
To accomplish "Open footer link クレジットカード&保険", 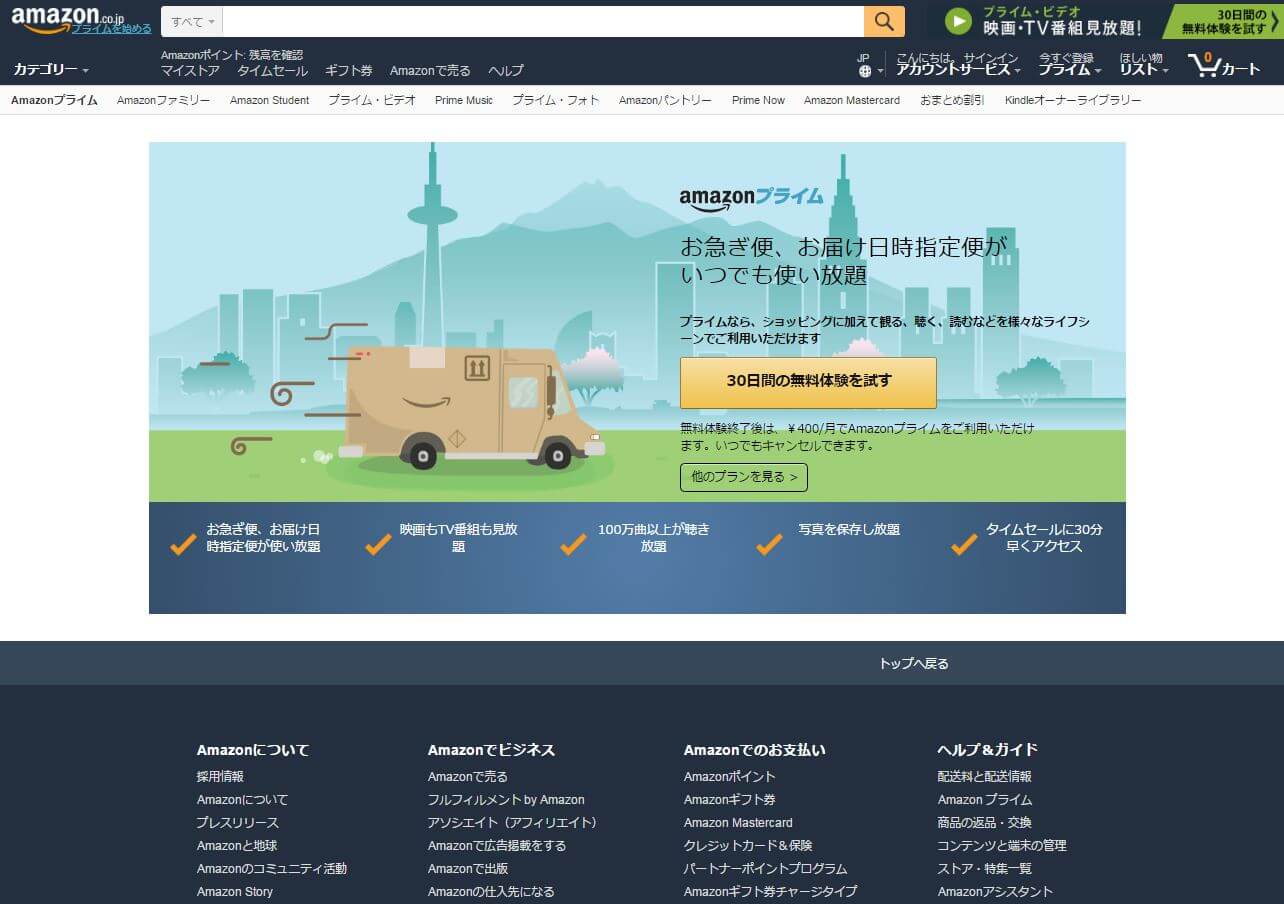I will click(748, 845).
